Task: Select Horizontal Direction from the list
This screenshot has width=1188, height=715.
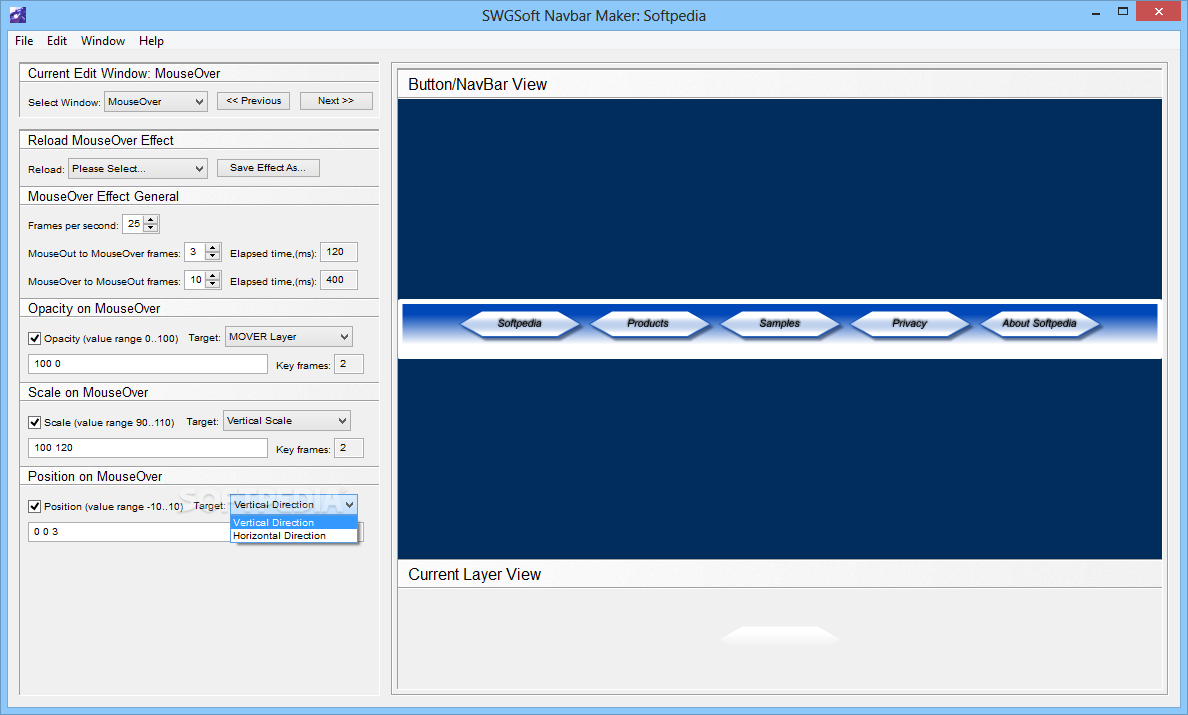Action: click(294, 535)
